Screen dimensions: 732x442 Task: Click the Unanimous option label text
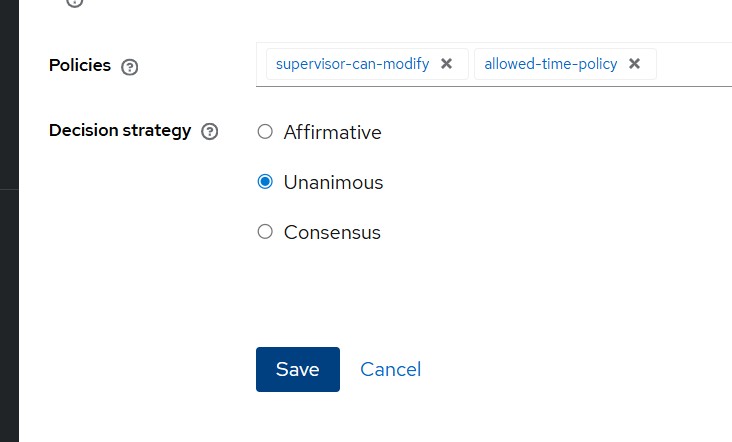point(333,183)
